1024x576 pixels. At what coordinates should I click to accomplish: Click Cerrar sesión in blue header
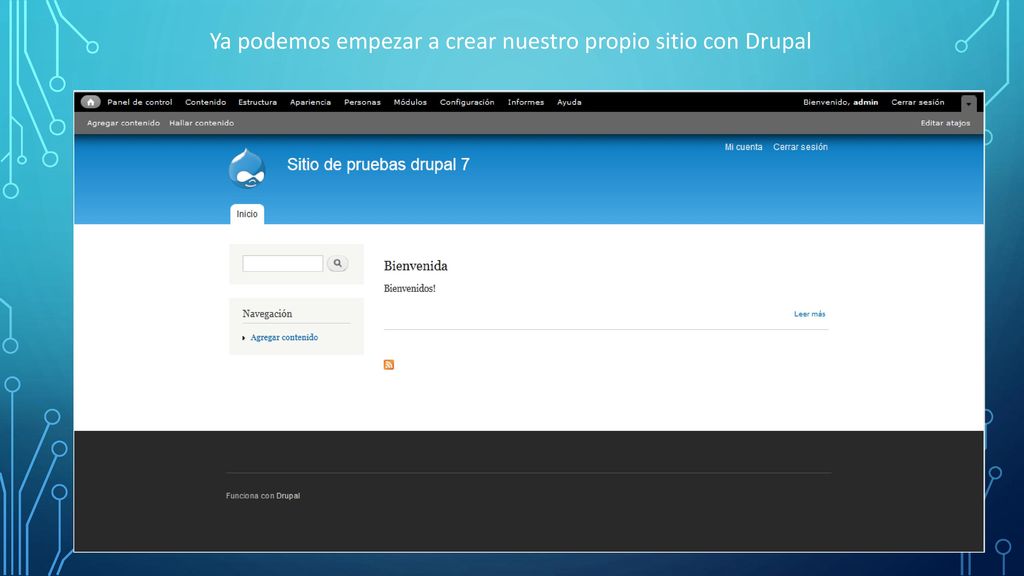point(800,147)
